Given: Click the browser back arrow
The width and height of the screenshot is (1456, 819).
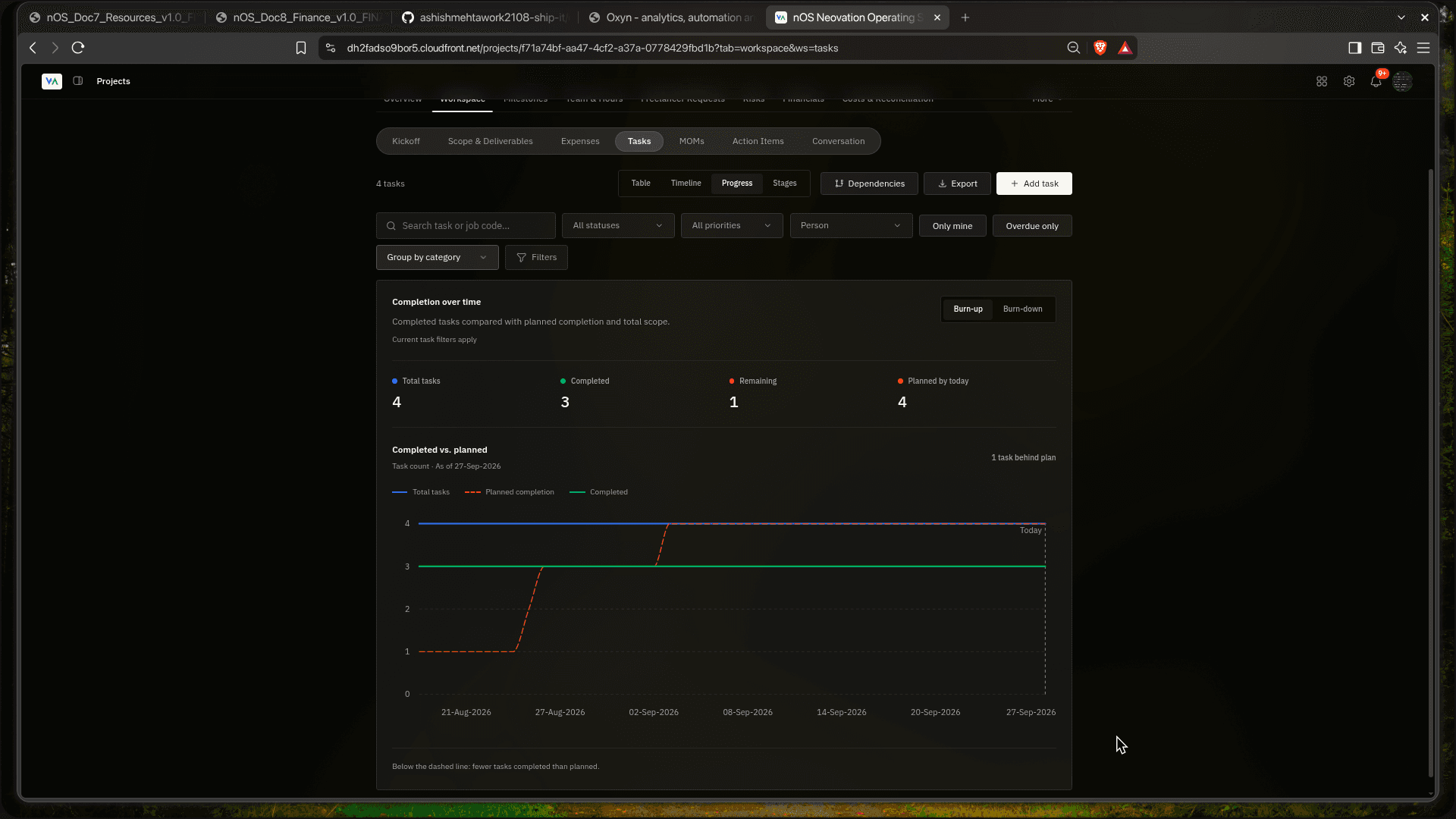Looking at the screenshot, I should (33, 48).
